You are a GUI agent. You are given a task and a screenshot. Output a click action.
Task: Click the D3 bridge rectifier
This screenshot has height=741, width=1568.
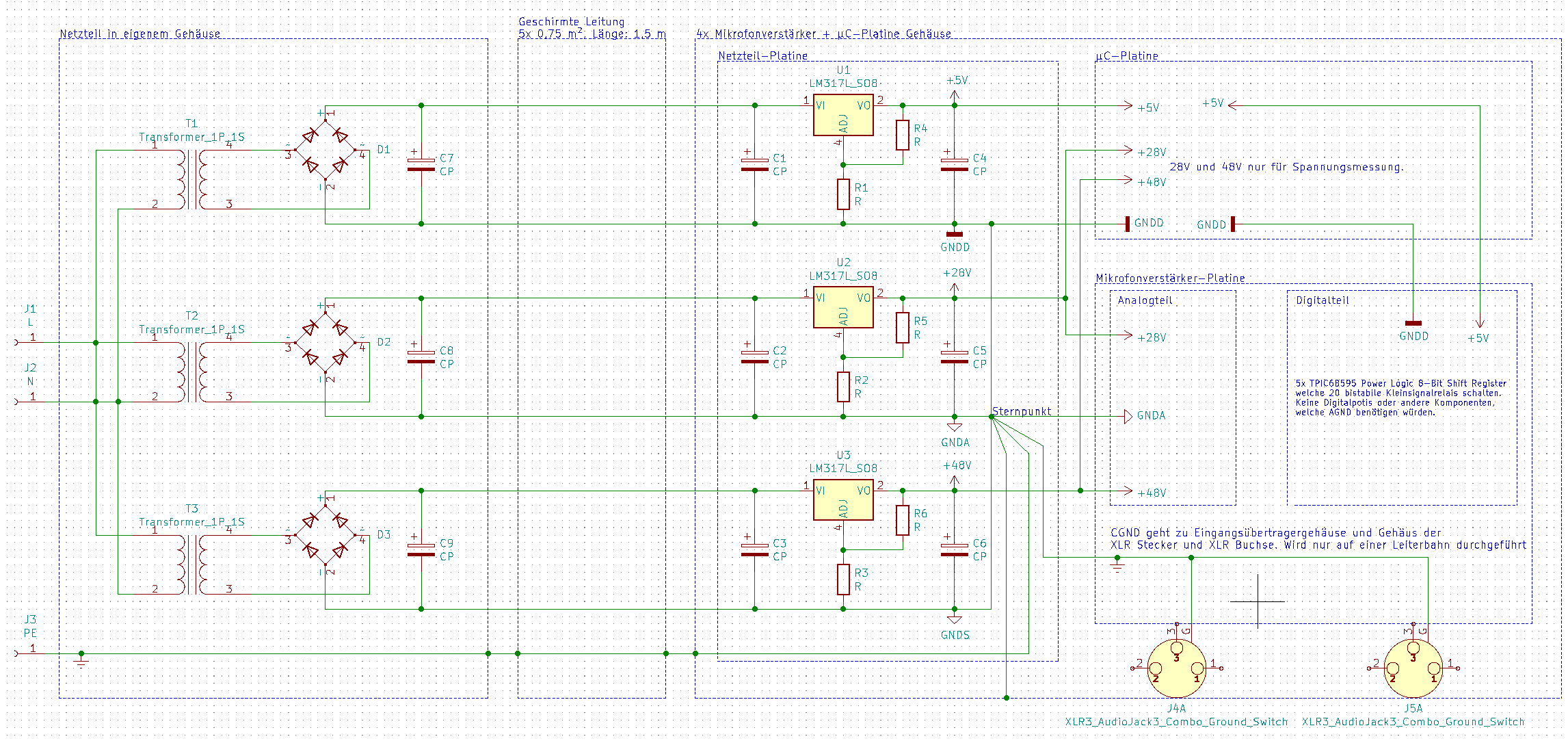(325, 536)
